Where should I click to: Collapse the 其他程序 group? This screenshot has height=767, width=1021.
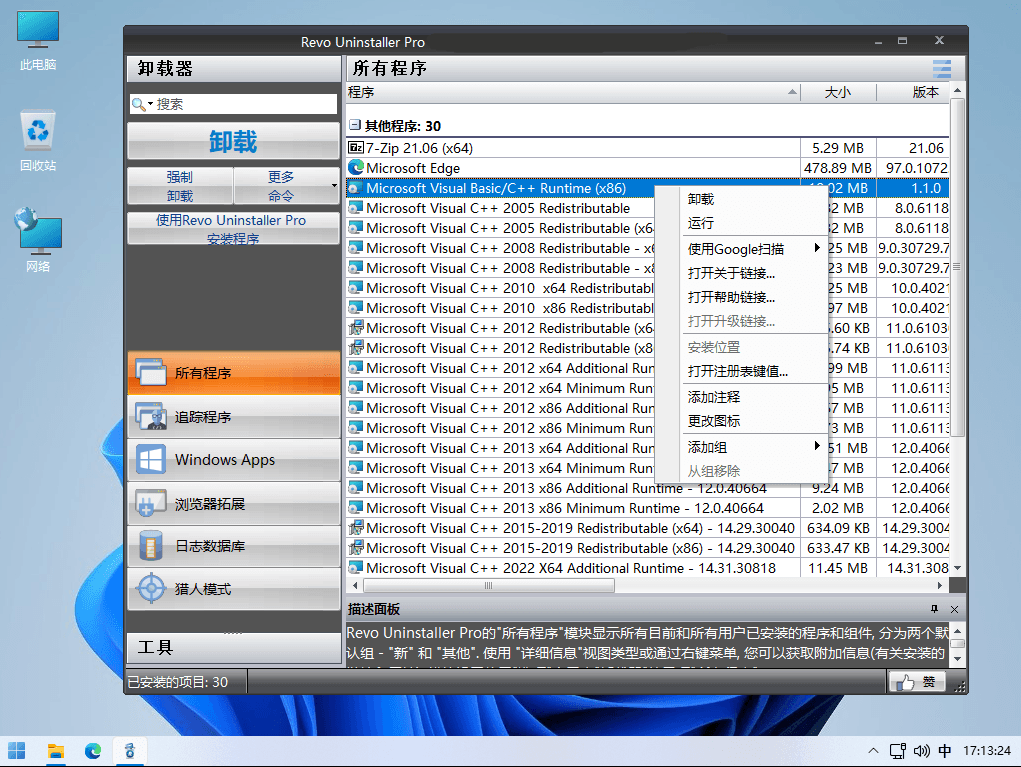tap(354, 124)
